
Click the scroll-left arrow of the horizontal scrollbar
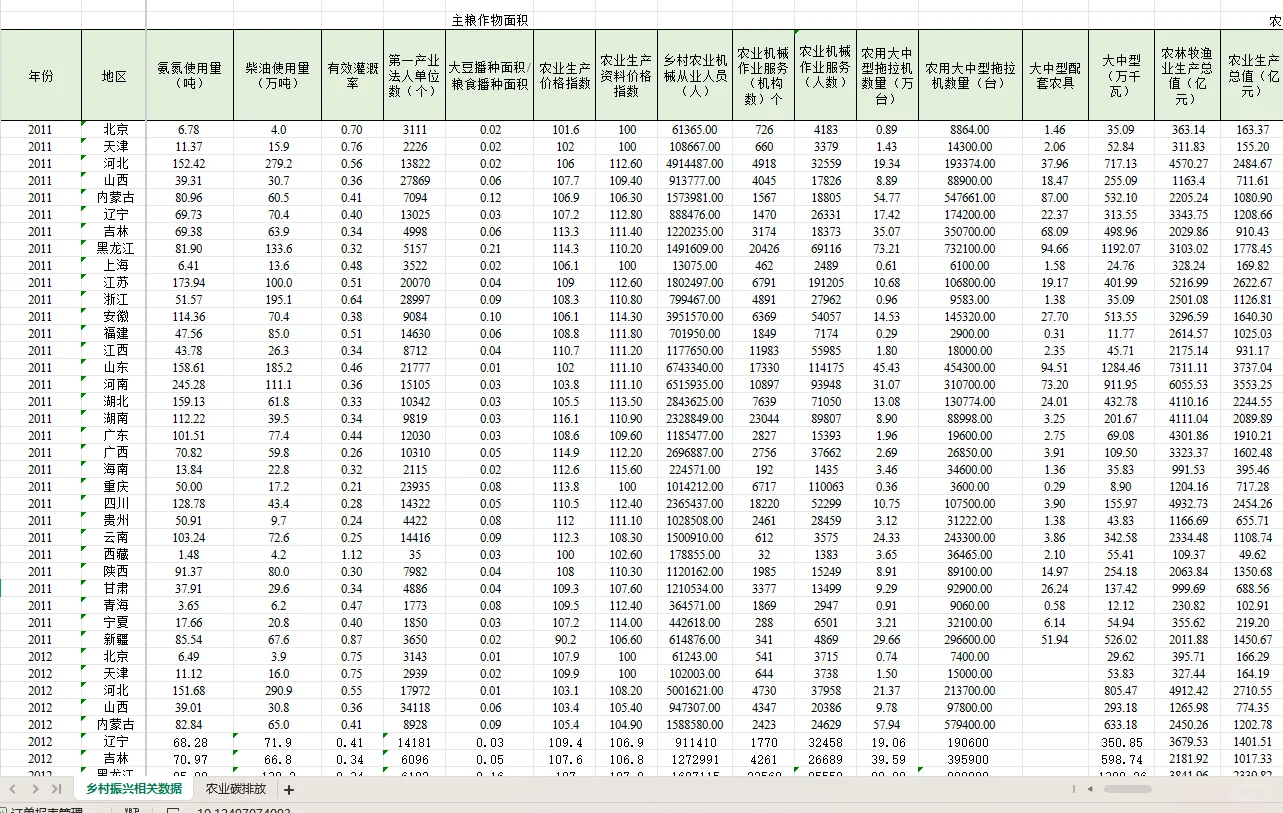pos(1089,788)
